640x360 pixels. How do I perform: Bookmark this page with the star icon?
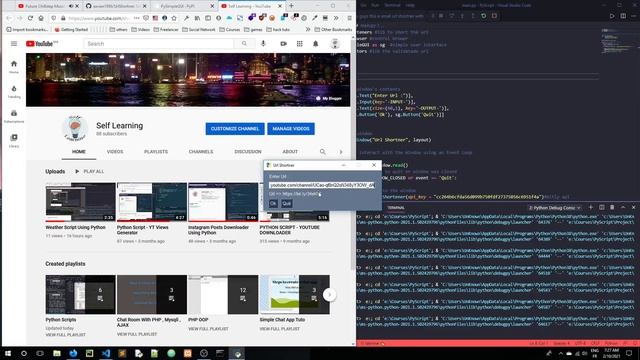pos(174,18)
